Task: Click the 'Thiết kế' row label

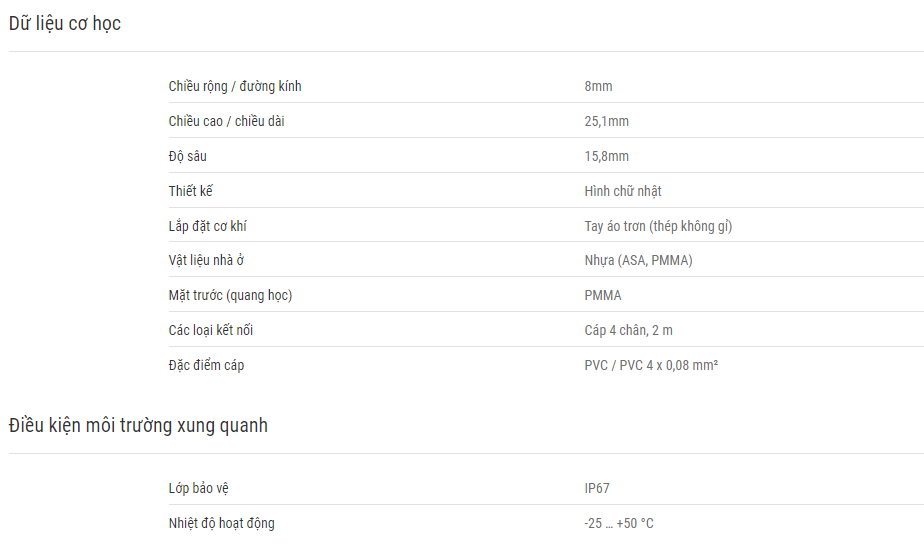Action: [x=190, y=191]
